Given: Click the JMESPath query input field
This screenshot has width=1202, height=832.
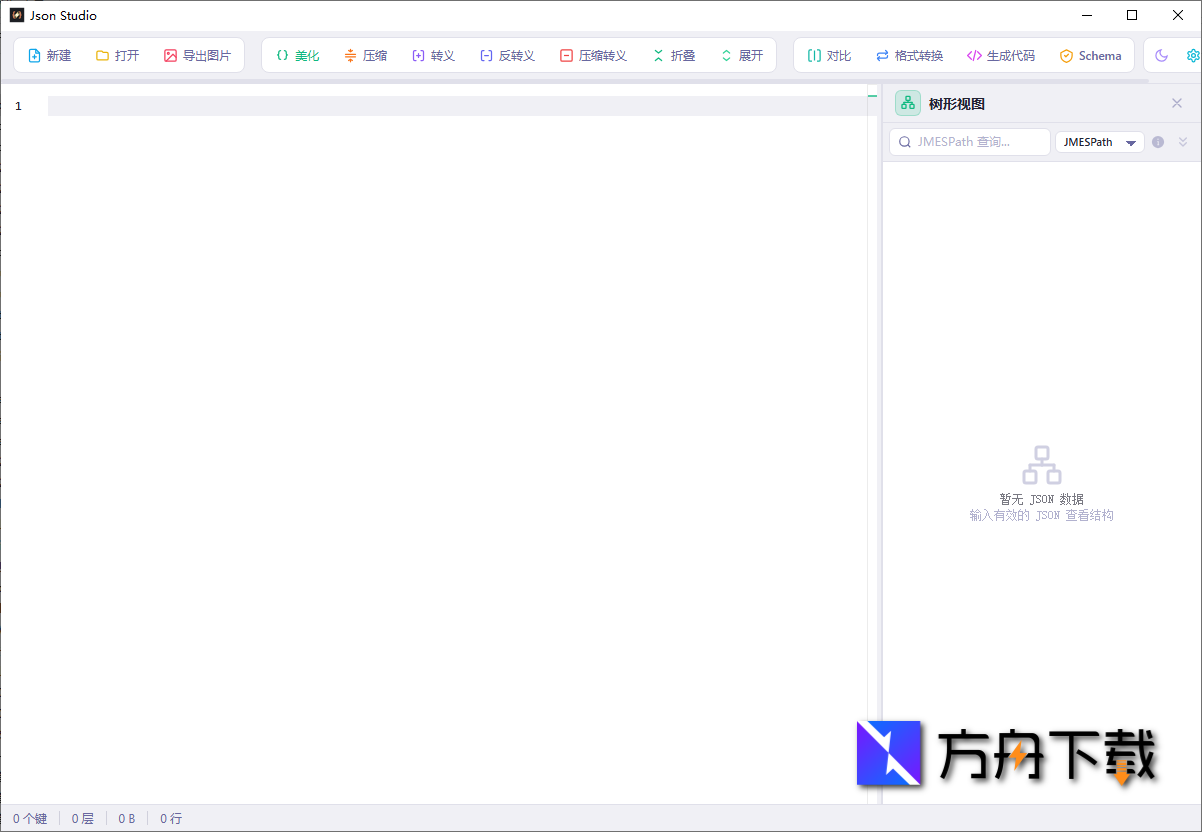Looking at the screenshot, I should pyautogui.click(x=968, y=142).
